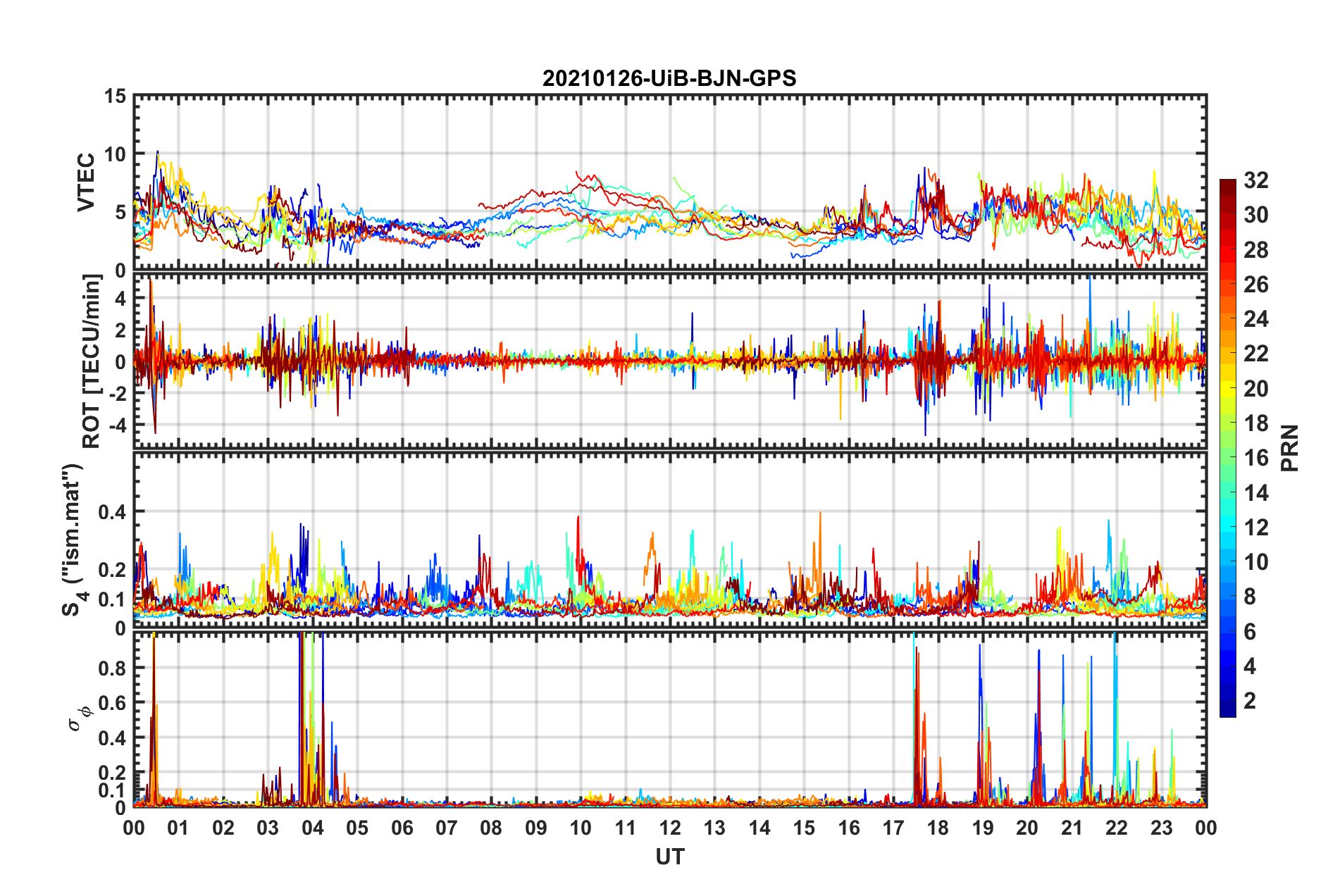Click the ROT axis tick 4
The height and width of the screenshot is (896, 1340).
coord(120,298)
